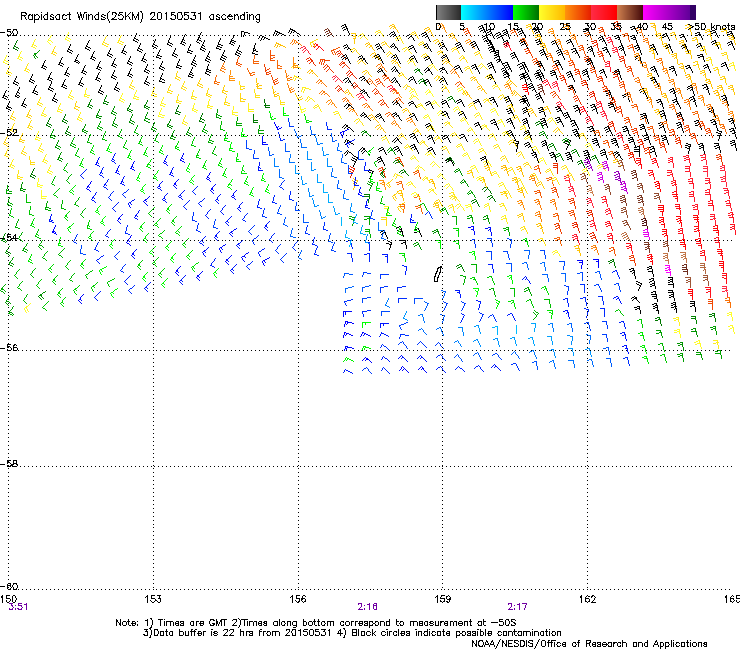Viewport: 740px width, 650px height.
Task: Click the '159' longitude axis label
Action: 442,599
